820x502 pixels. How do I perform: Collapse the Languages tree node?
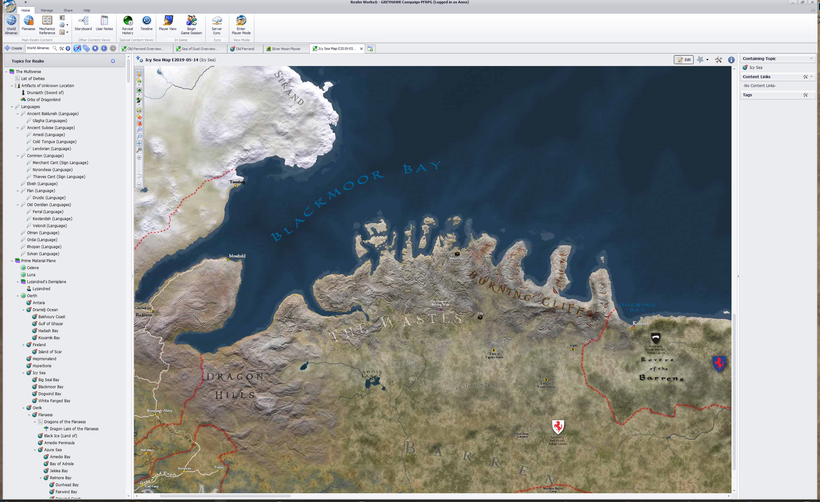pyautogui.click(x=13, y=107)
